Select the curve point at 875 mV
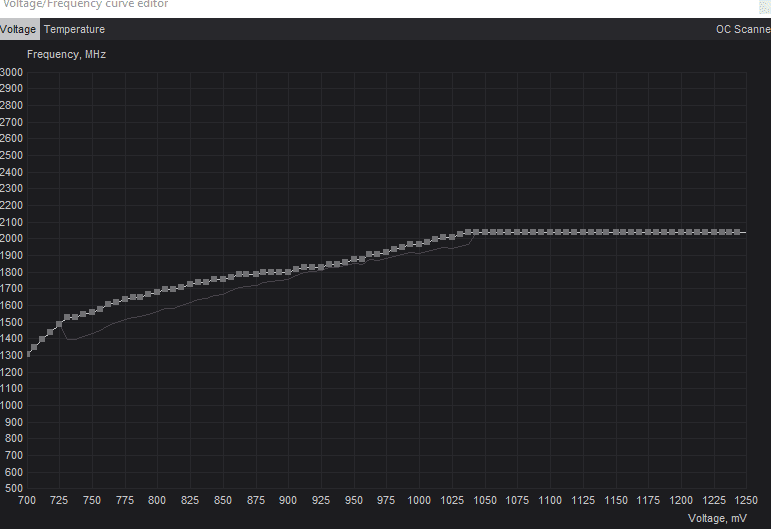Image resolution: width=771 pixels, height=529 pixels. 256,273
